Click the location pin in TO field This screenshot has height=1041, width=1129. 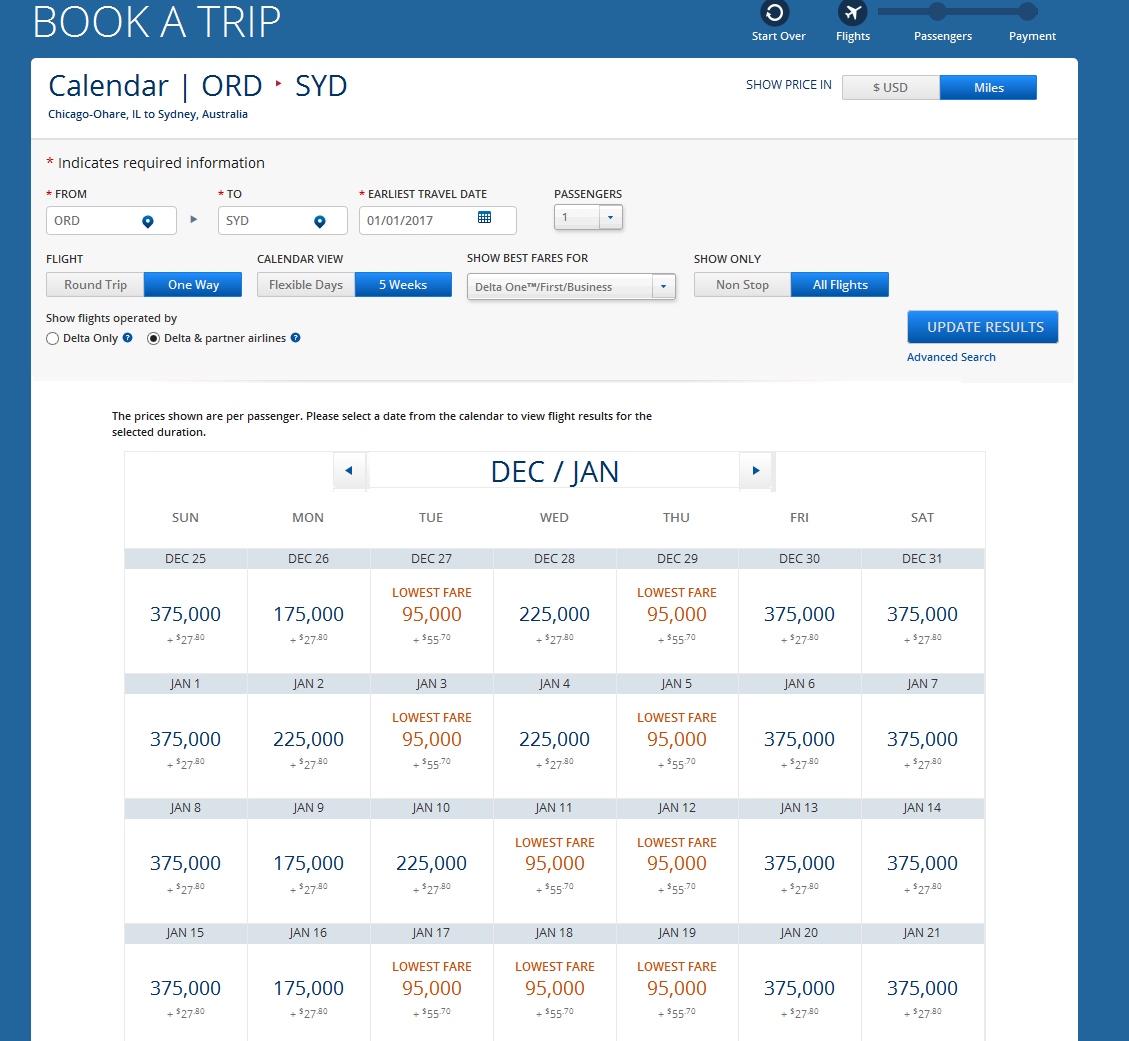319,221
